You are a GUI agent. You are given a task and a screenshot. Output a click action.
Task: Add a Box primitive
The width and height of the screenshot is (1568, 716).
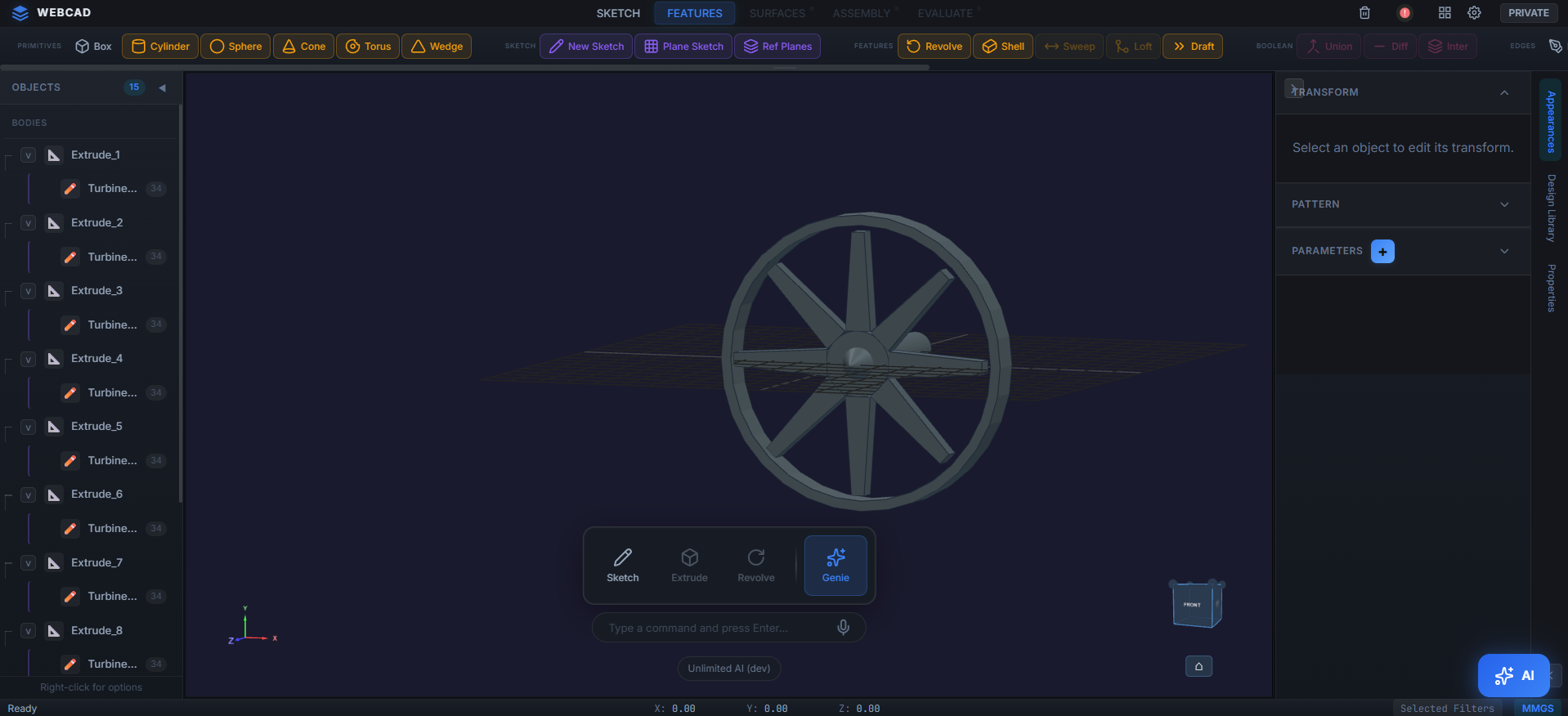[93, 47]
